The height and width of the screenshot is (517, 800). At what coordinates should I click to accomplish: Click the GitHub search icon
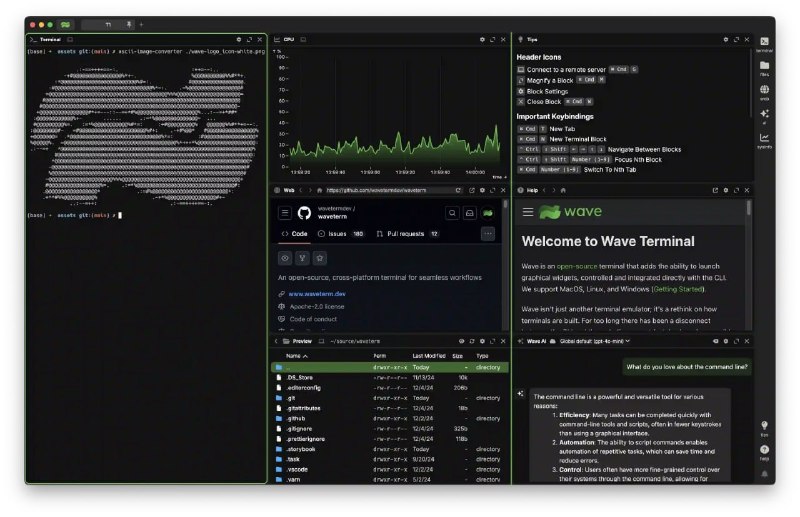[x=452, y=213]
